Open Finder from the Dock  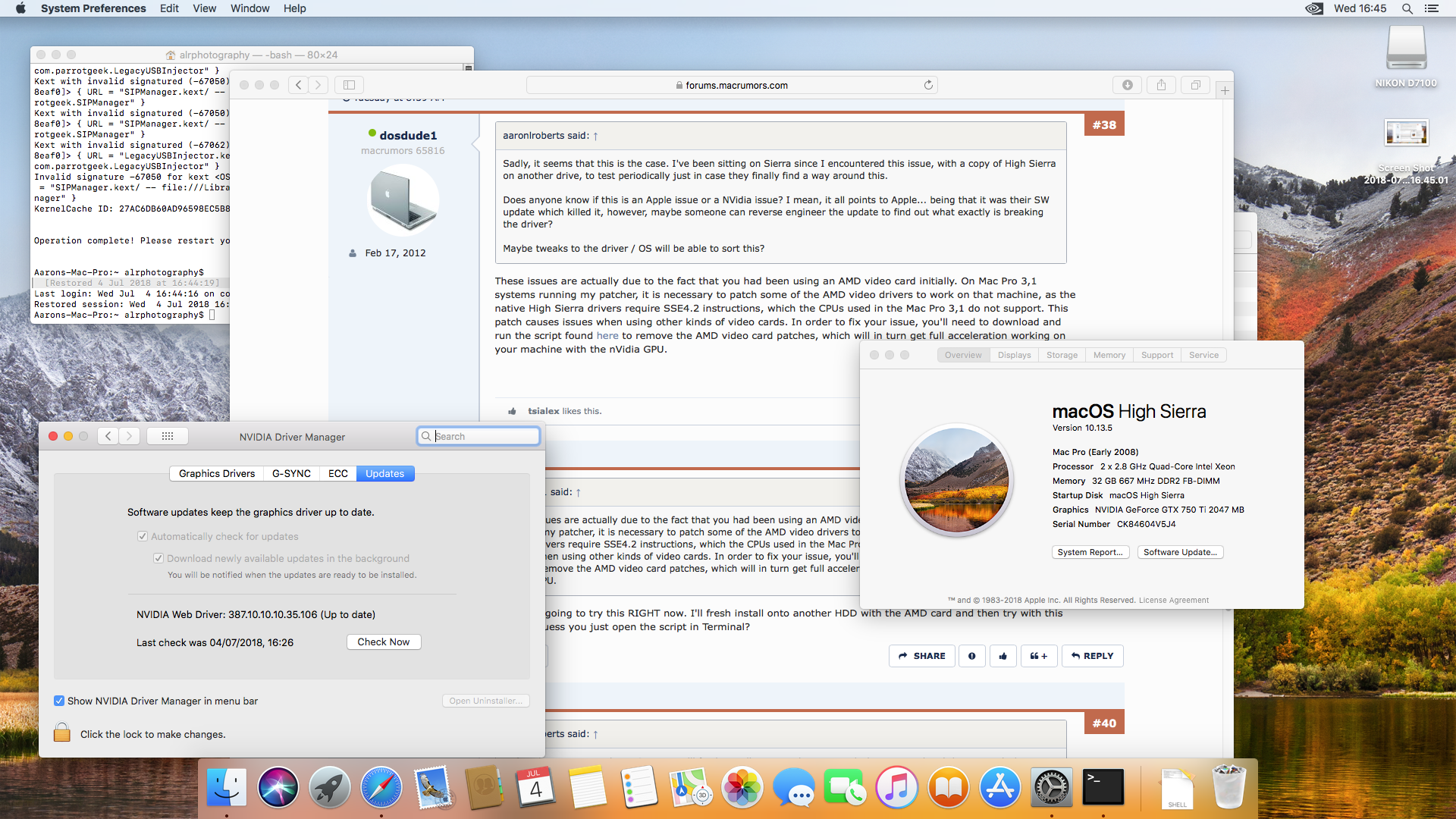click(x=227, y=787)
